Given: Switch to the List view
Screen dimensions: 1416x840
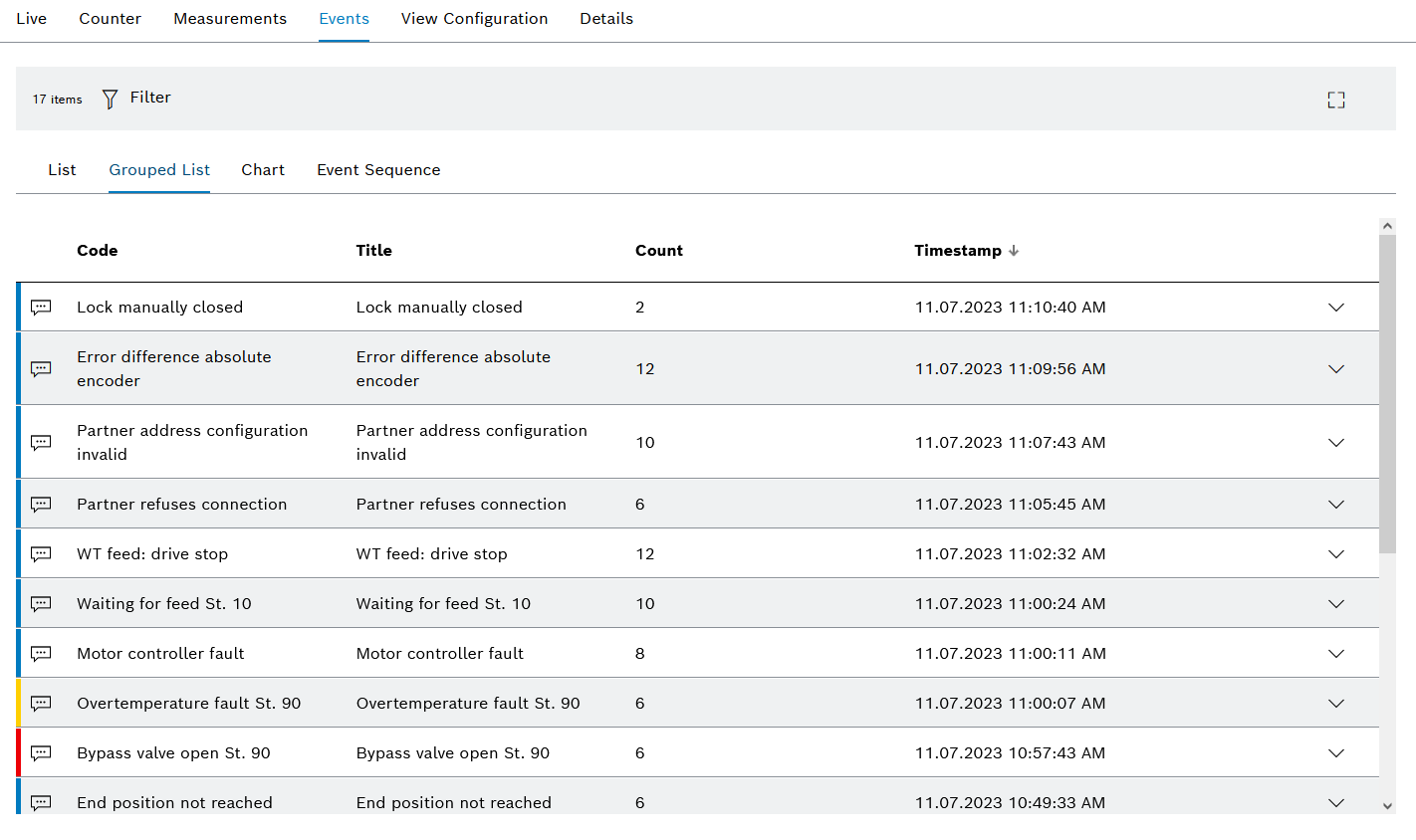Looking at the screenshot, I should point(62,170).
